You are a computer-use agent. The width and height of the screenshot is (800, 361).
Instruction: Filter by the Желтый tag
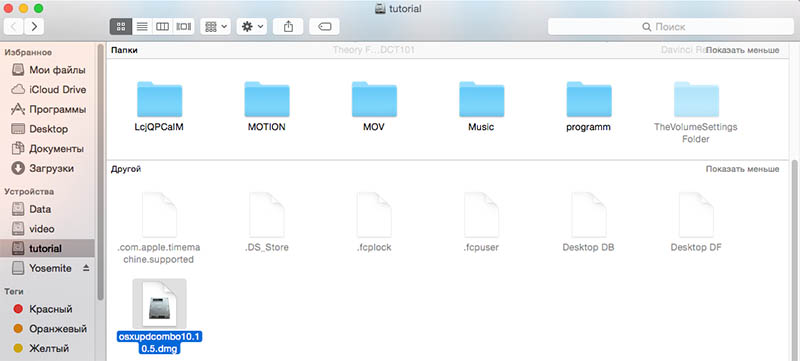pos(48,349)
